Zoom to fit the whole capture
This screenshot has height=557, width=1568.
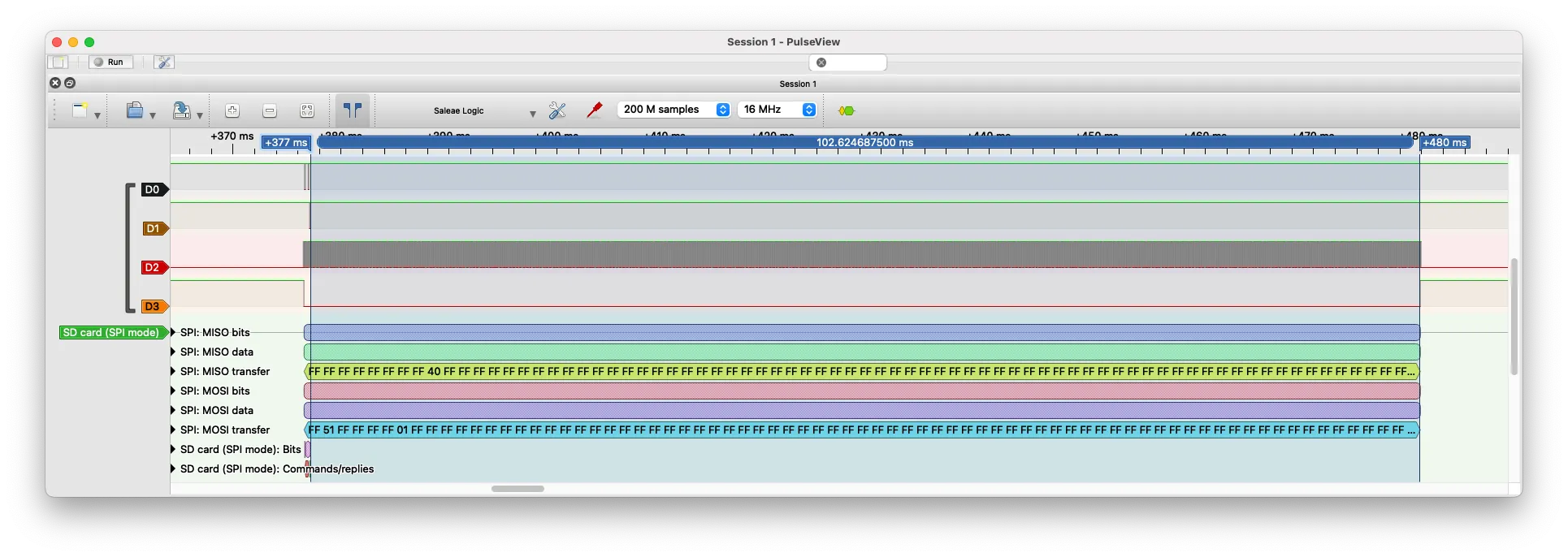[307, 110]
